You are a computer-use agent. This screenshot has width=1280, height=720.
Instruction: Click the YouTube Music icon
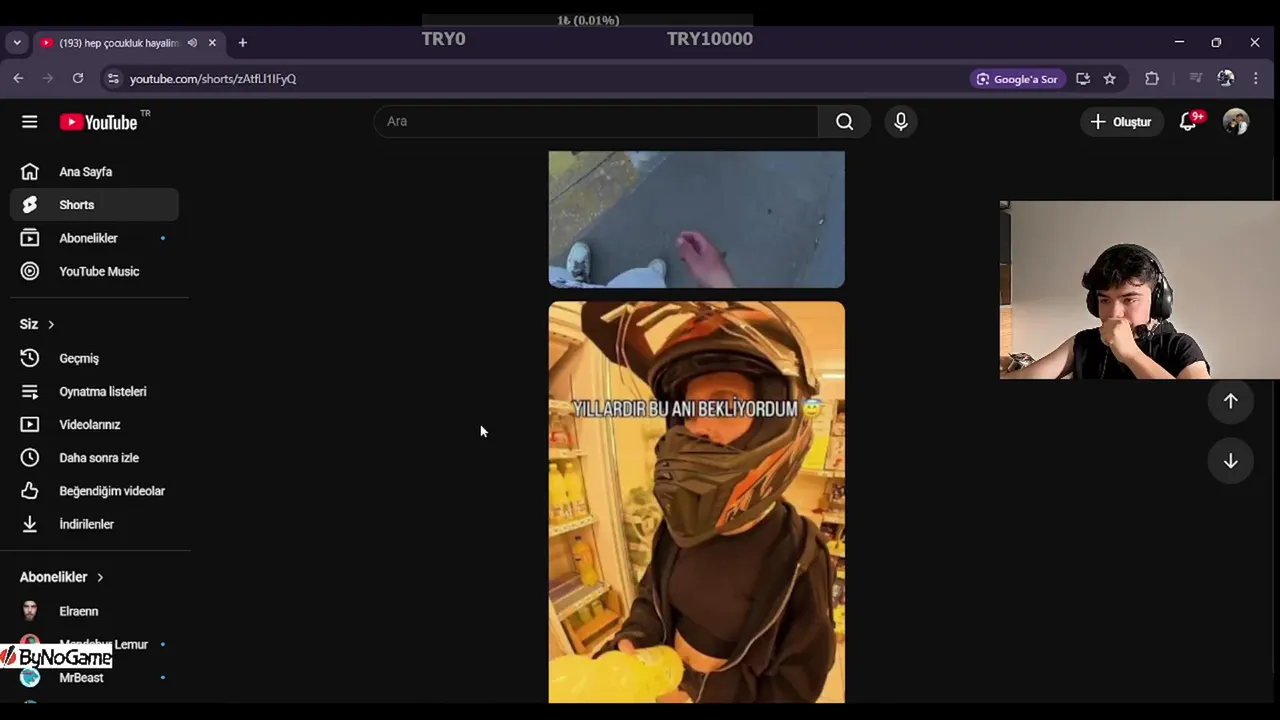click(x=30, y=271)
